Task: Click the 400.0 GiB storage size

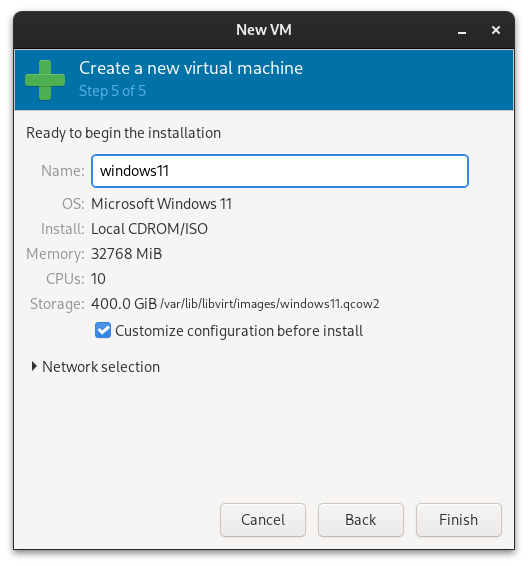Action: coord(124,304)
